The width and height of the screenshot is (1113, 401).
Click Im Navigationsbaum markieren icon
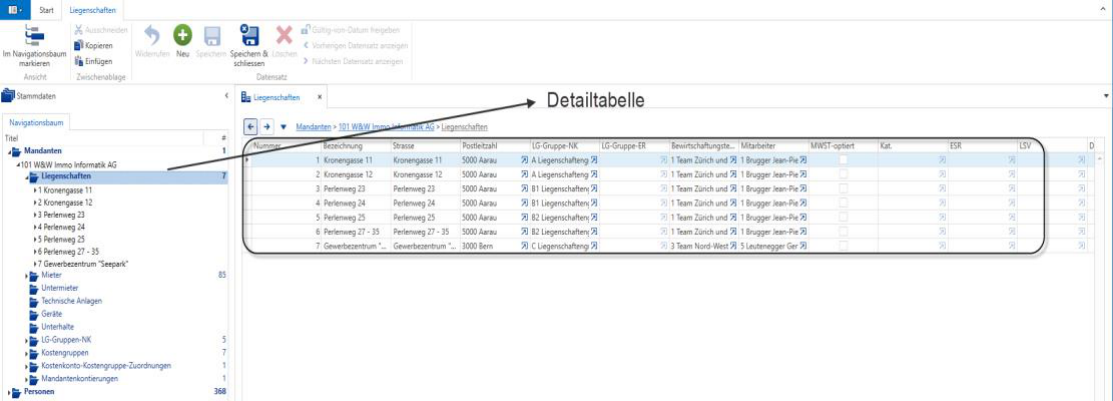click(x=34, y=35)
